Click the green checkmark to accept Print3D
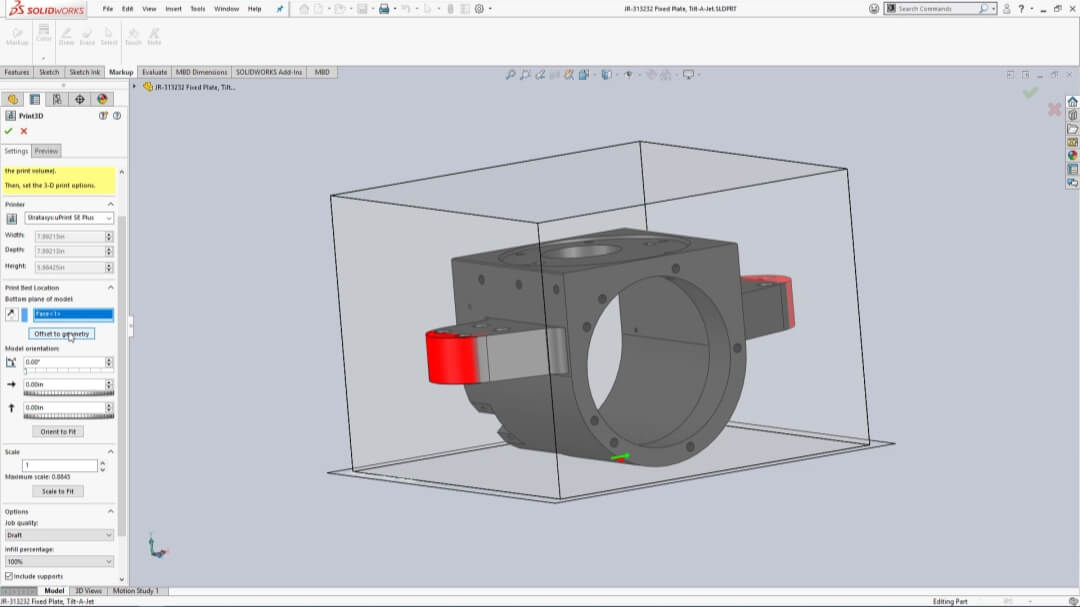Image resolution: width=1080 pixels, height=607 pixels. point(8,130)
